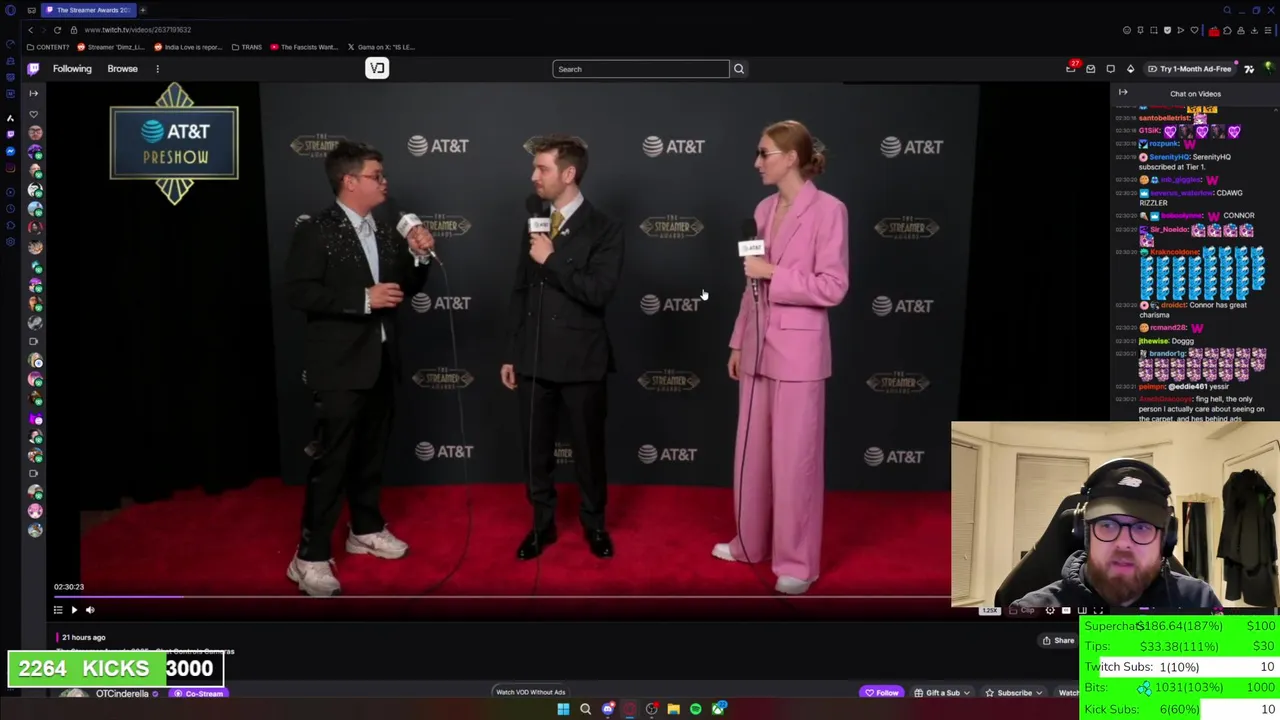Select Try 1-Month Ad-Free button
This screenshot has height=720, width=1280.
coord(1191,69)
